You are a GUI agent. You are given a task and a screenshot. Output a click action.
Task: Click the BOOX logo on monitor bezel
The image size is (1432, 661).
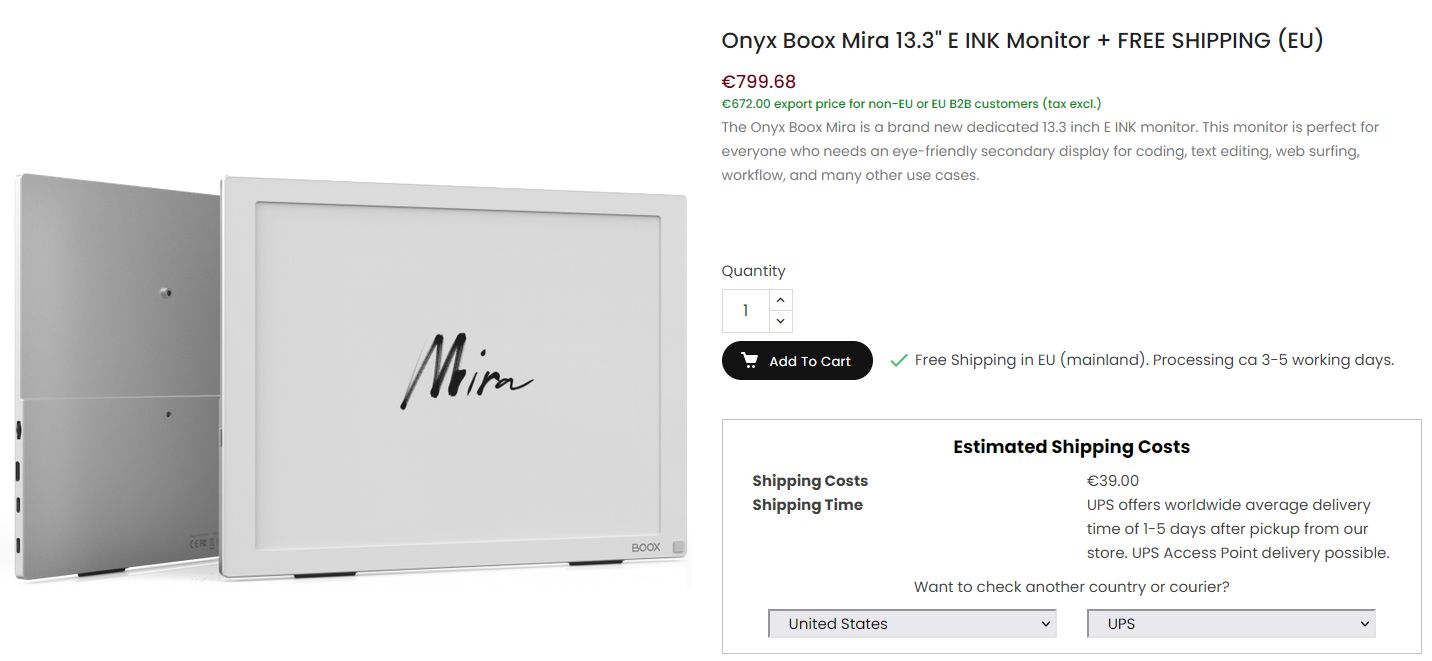[x=646, y=548]
